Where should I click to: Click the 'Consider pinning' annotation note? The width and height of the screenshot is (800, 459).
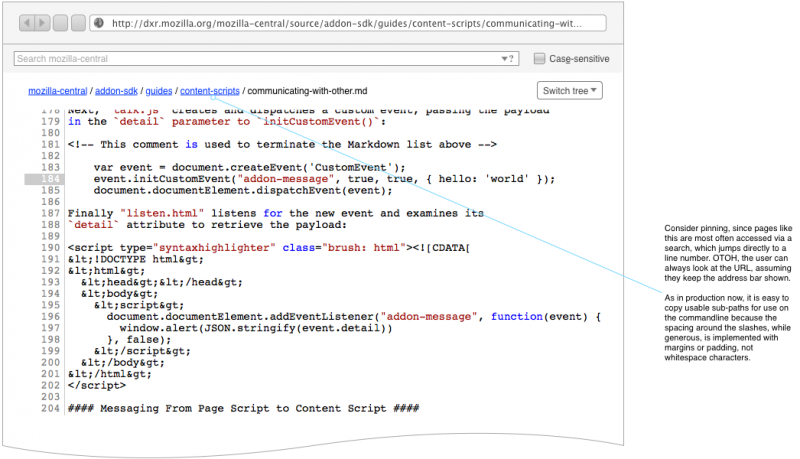coord(728,253)
